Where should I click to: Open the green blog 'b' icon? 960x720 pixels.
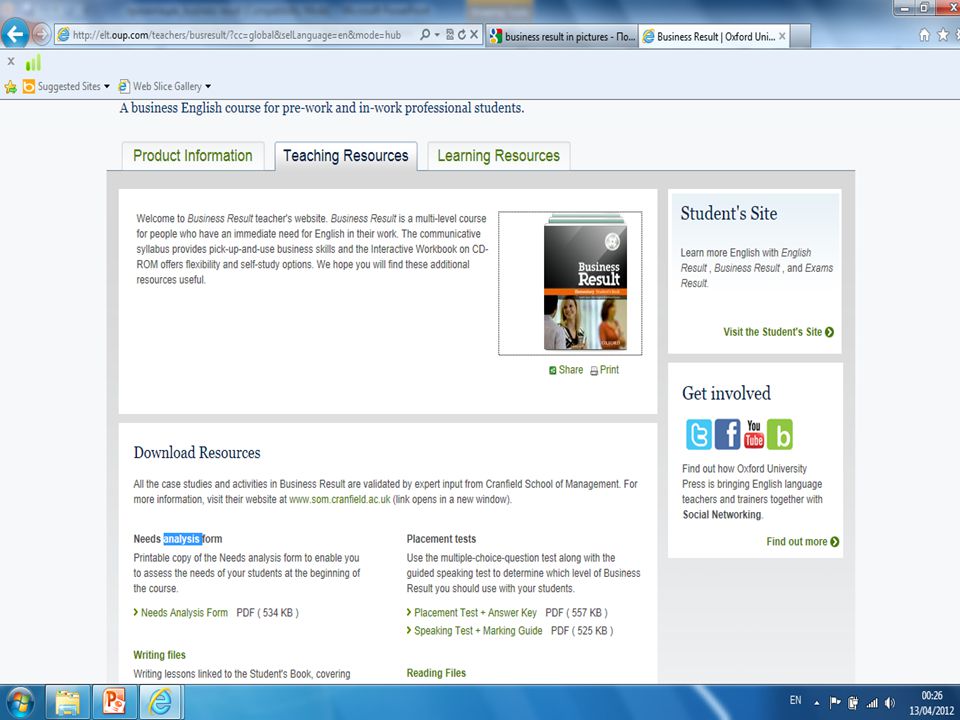click(x=780, y=434)
